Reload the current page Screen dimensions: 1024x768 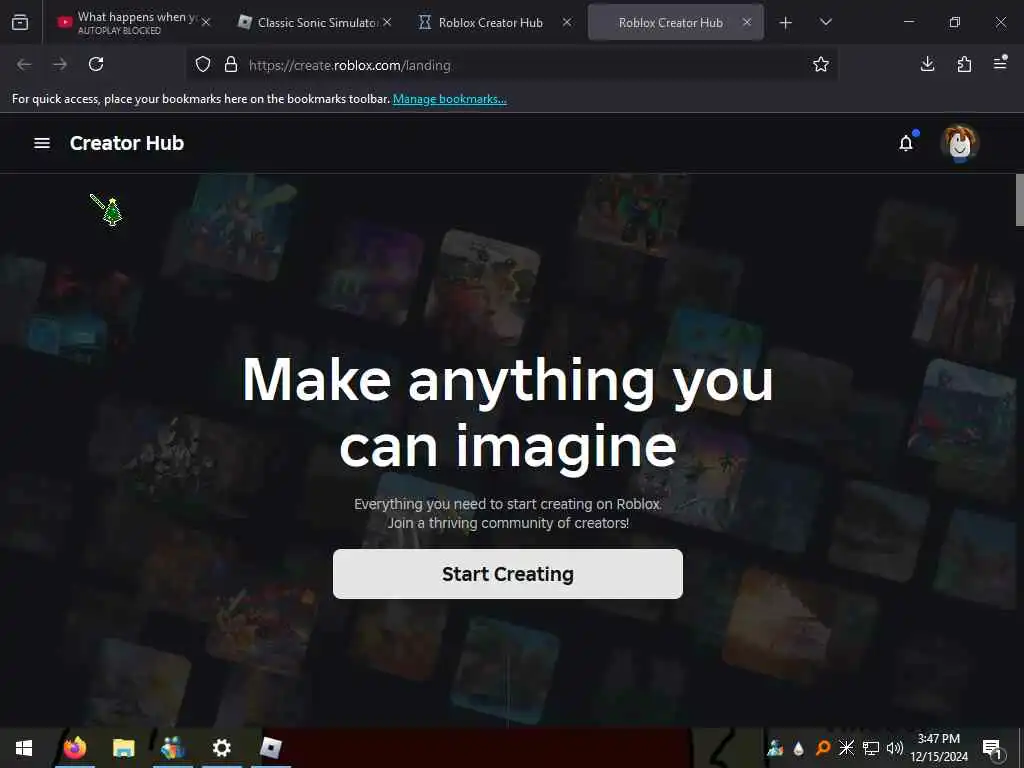click(x=96, y=64)
